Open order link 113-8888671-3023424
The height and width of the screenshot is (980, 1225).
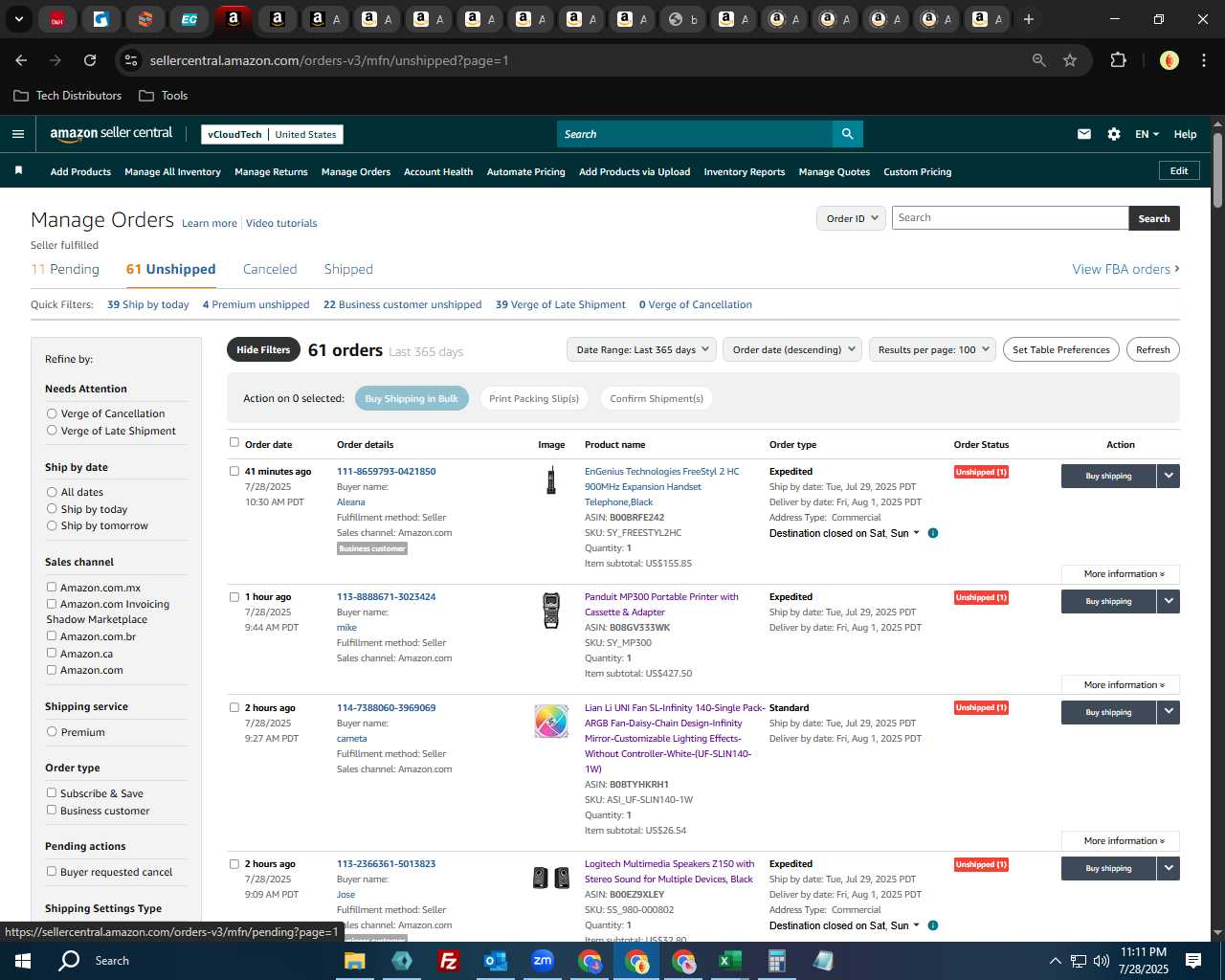(x=386, y=596)
